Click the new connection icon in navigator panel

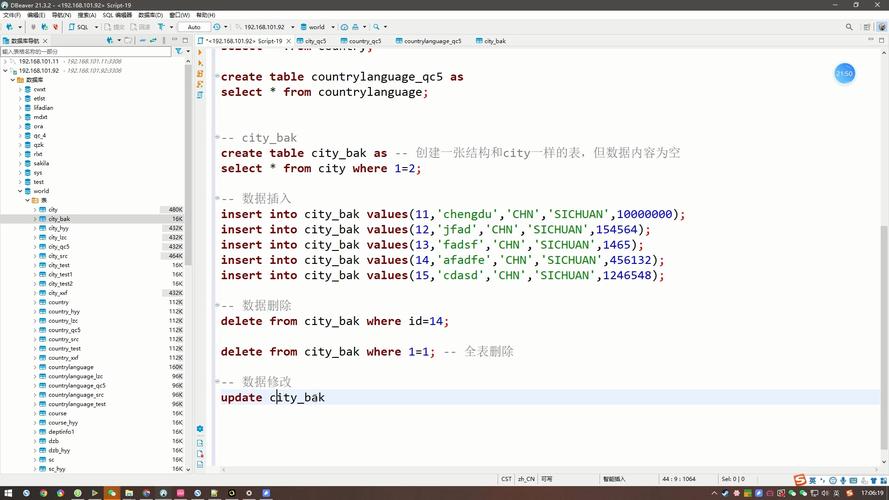coord(110,41)
